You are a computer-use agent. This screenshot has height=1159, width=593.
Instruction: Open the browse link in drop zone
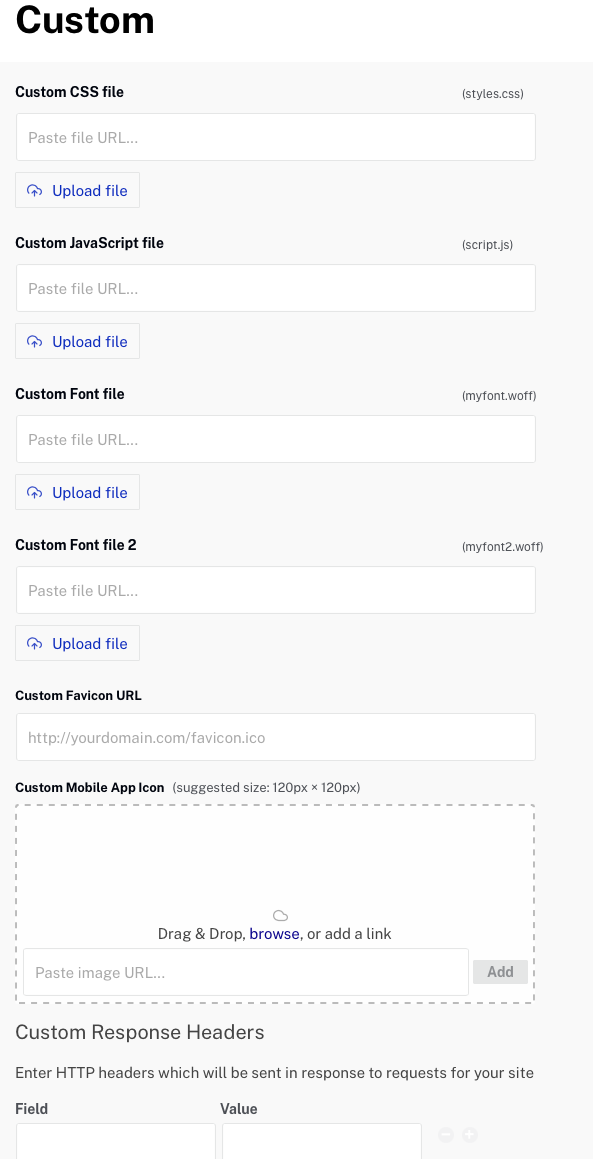tap(274, 934)
